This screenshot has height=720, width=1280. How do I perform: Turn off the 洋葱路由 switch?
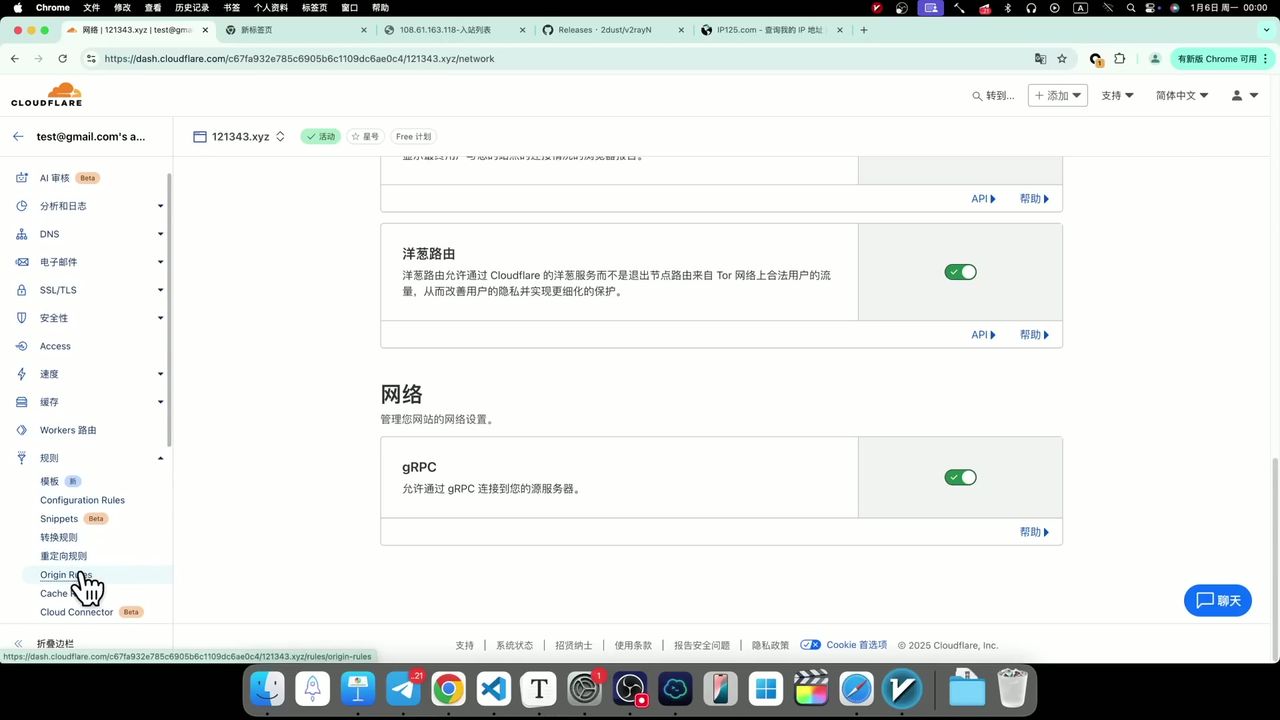[960, 271]
